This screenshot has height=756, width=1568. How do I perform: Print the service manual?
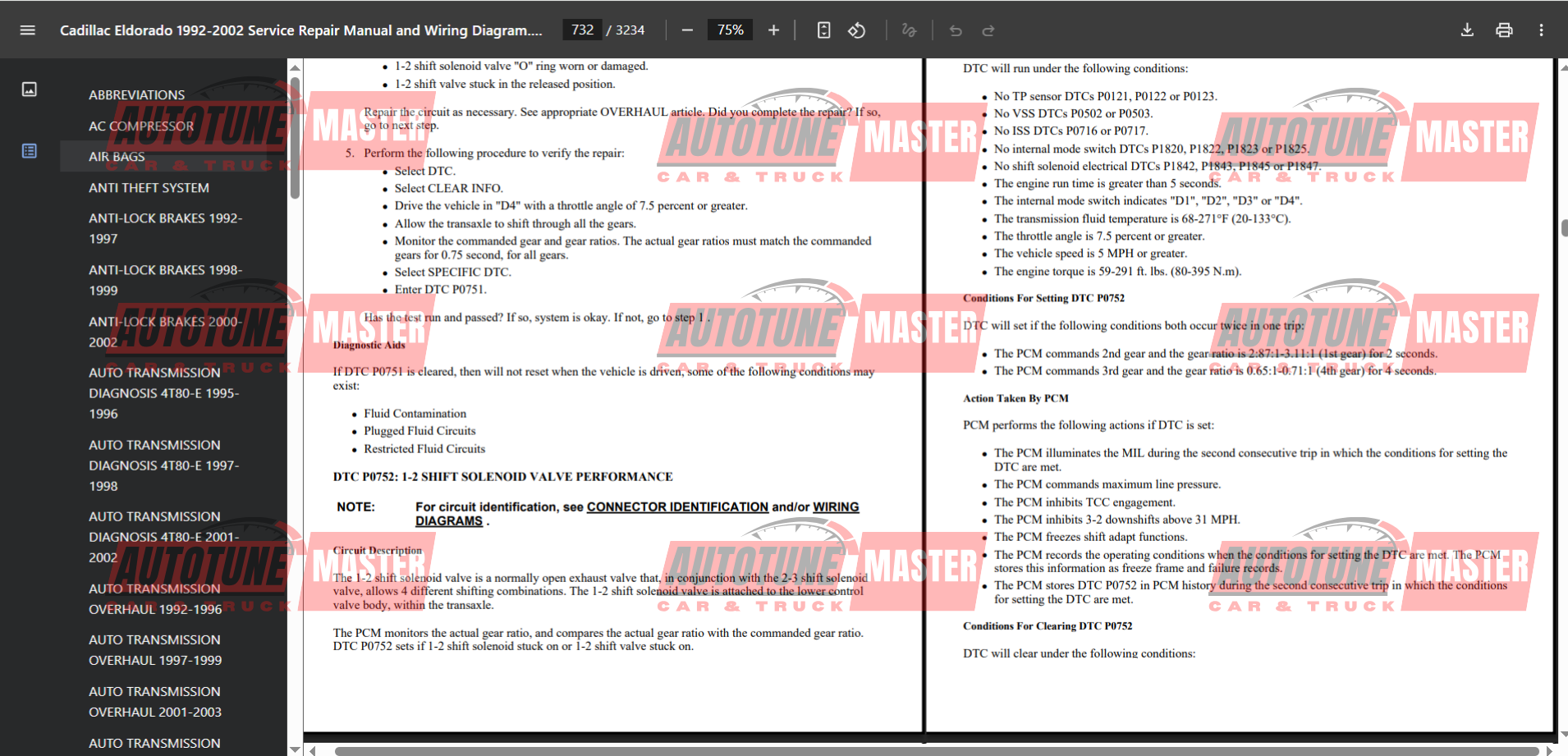[x=1504, y=30]
